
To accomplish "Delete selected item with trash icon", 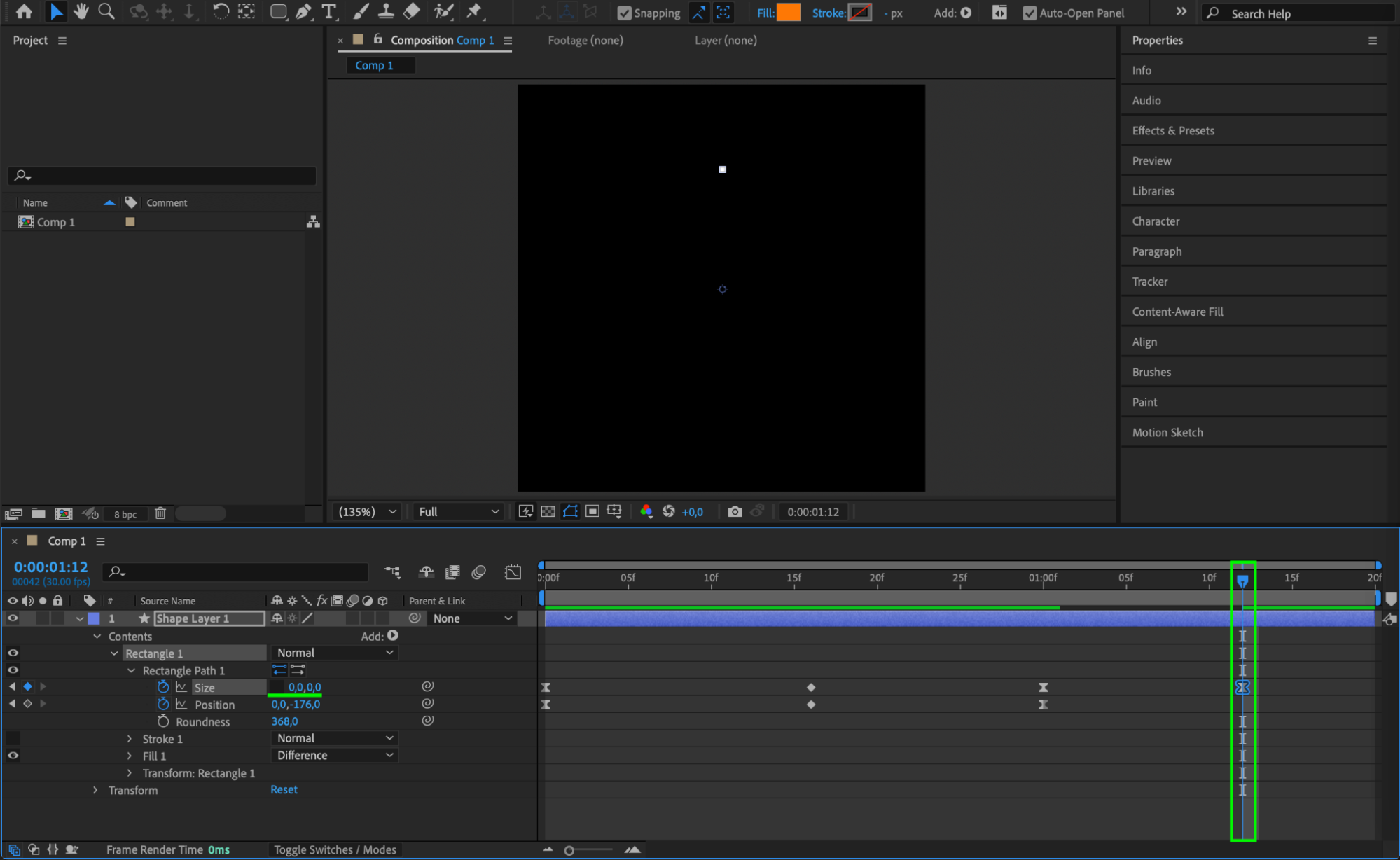I will 160,513.
